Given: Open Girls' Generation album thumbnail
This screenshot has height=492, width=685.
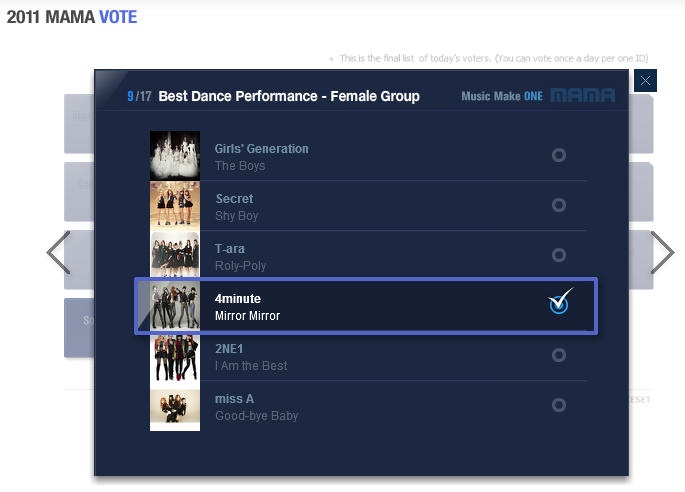Looking at the screenshot, I should click(175, 156).
